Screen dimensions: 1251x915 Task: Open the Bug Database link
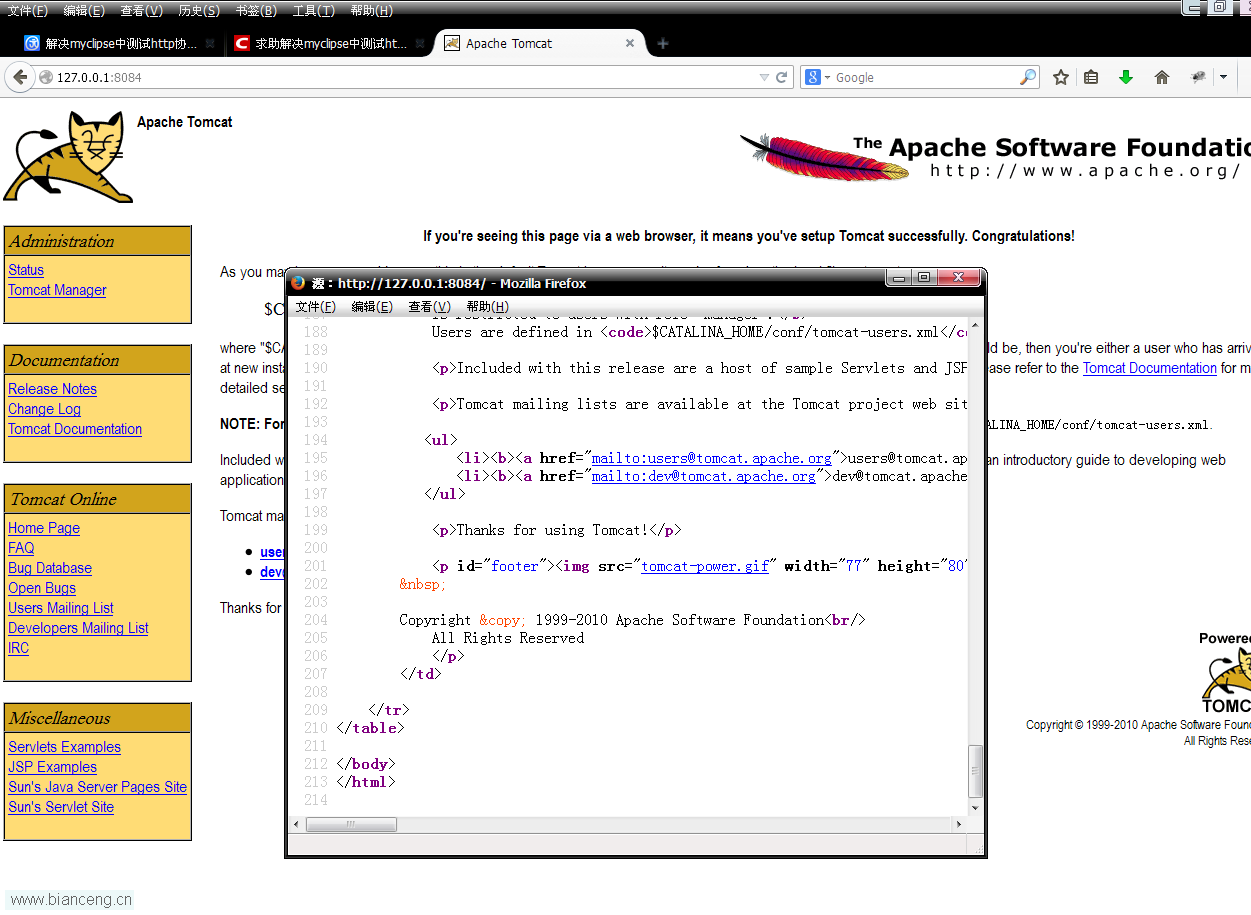pyautogui.click(x=50, y=568)
